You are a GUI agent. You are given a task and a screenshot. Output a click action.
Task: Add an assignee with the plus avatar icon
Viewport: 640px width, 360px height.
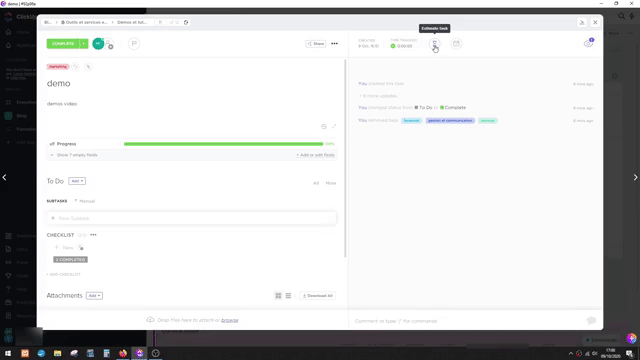click(109, 44)
